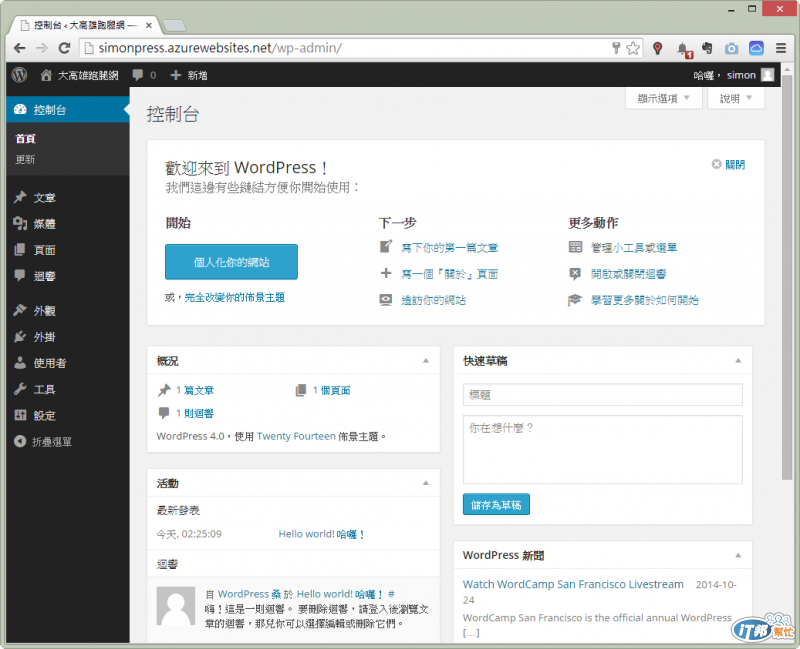The image size is (800, 649).
Task: Open comments bubble in admin bar
Action: [x=144, y=76]
